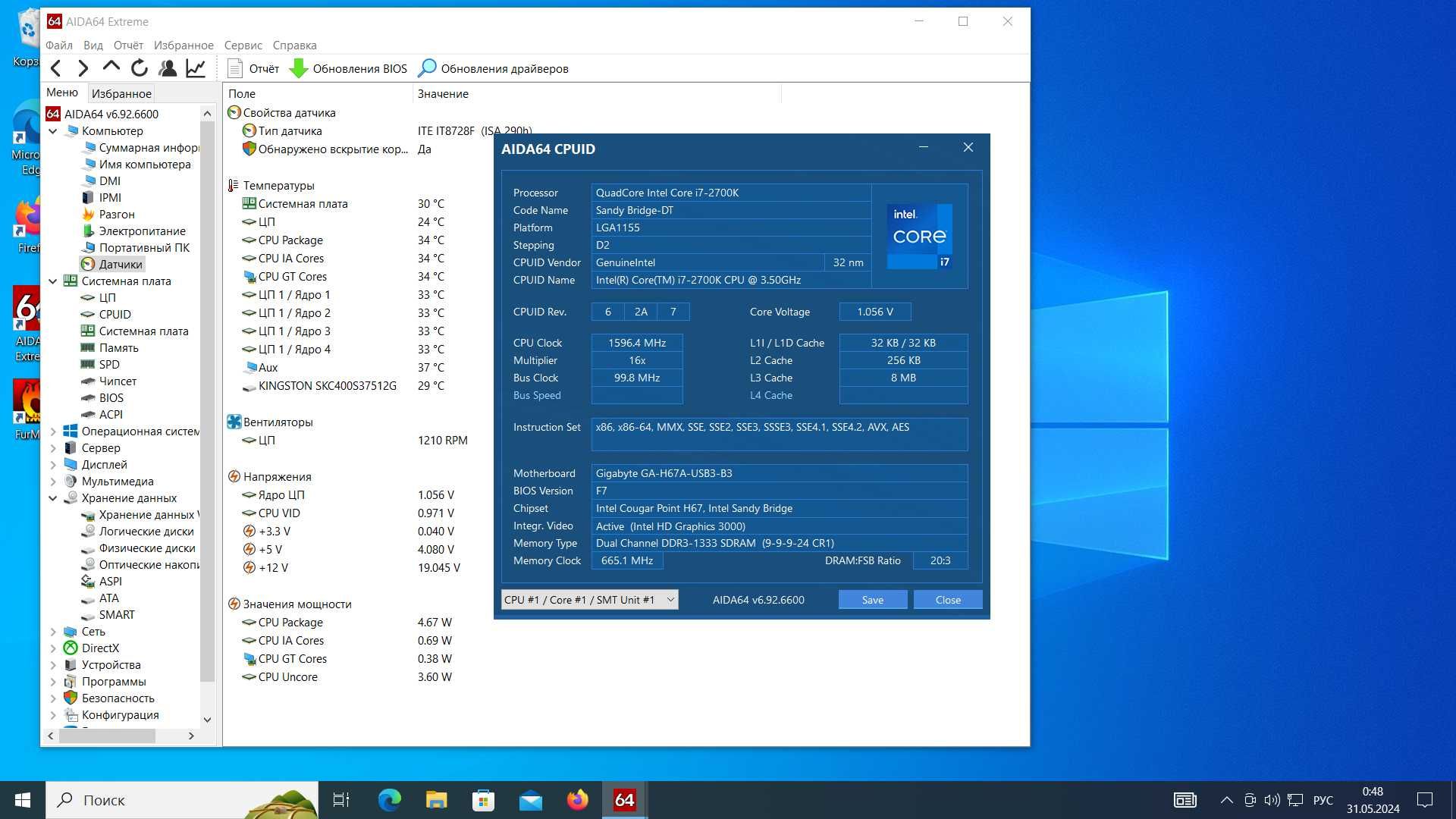Refresh sensor data with the Refresh icon
The width and height of the screenshot is (1456, 819).
click(140, 68)
